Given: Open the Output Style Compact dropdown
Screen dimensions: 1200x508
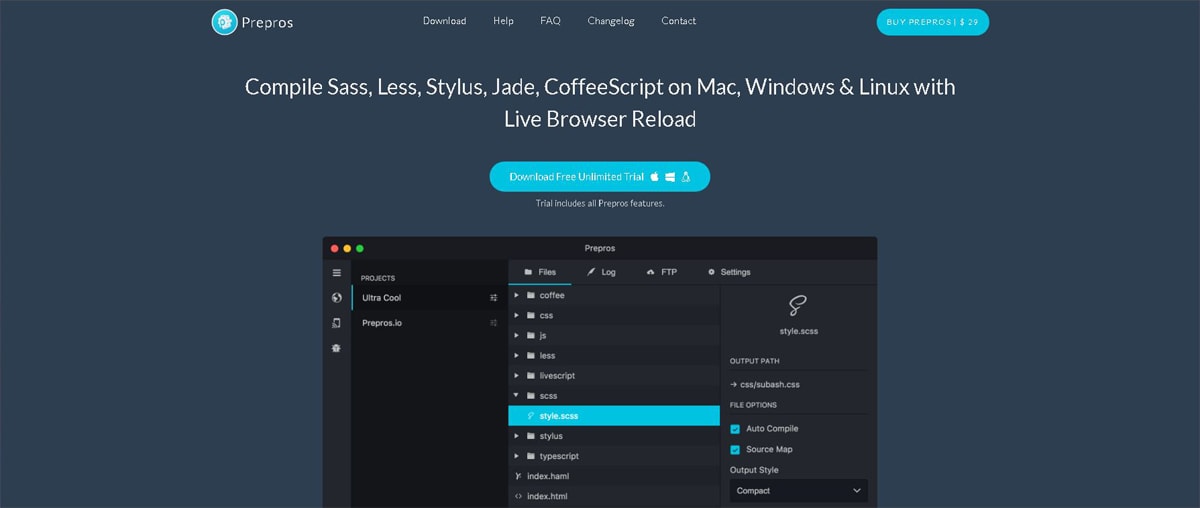Looking at the screenshot, I should 798,491.
